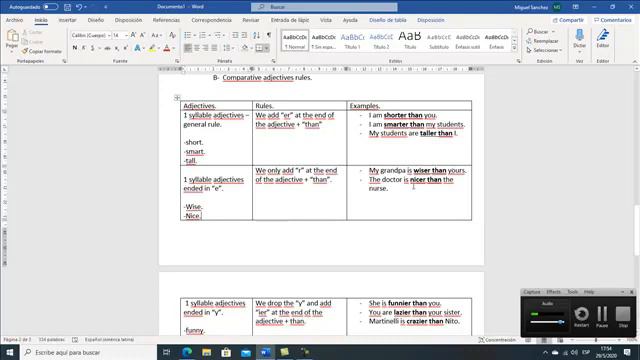Screen dimensions: 640x360
Task: Restart recording in the recorder window
Action: point(581,316)
